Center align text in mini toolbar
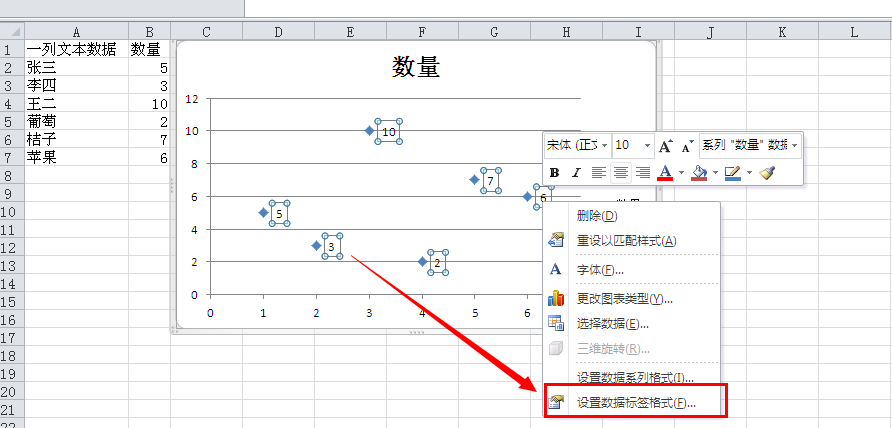 click(620, 172)
